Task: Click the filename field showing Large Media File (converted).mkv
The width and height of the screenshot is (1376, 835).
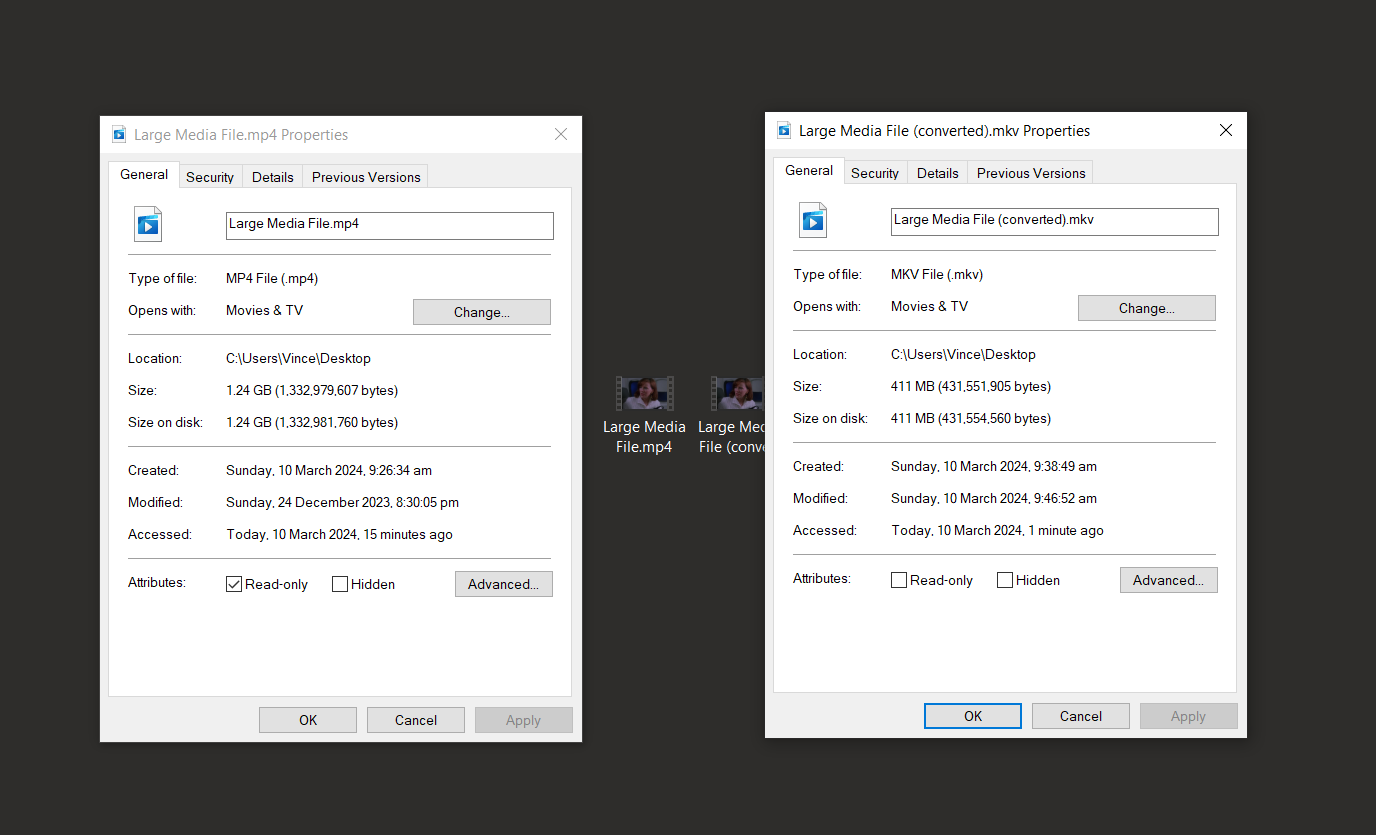Action: tap(1054, 219)
